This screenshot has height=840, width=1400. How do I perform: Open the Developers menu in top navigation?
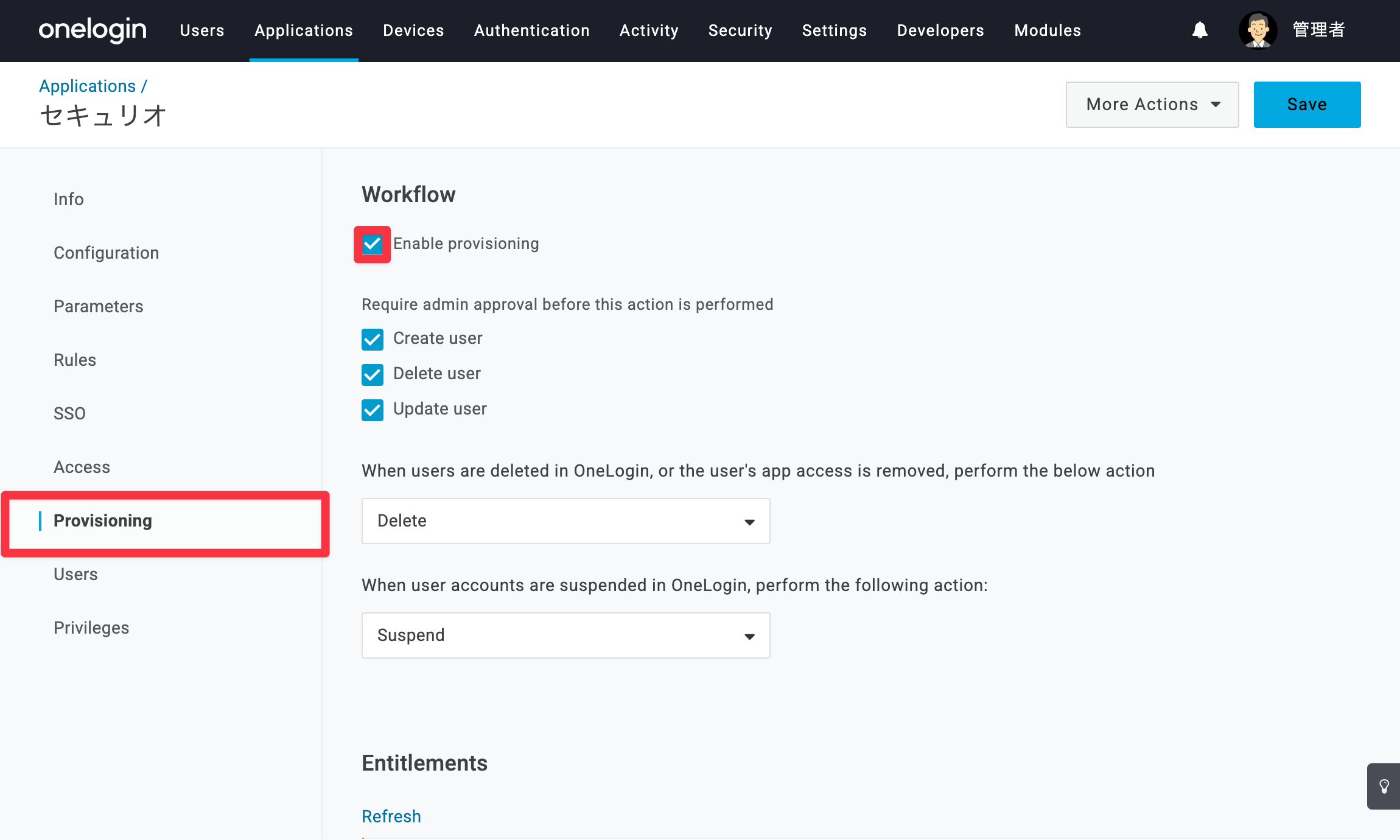click(940, 30)
